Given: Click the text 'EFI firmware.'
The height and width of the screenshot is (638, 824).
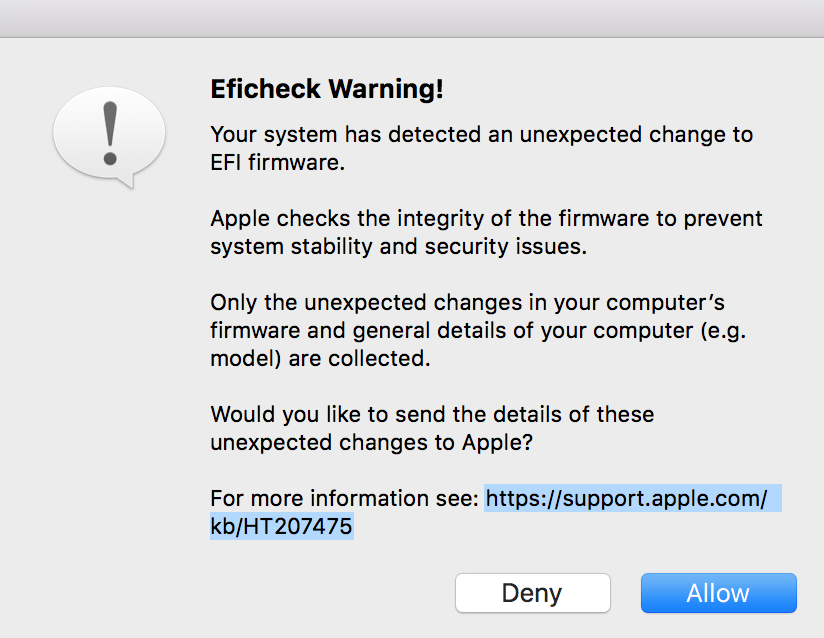Looking at the screenshot, I should pyautogui.click(x=277, y=162).
